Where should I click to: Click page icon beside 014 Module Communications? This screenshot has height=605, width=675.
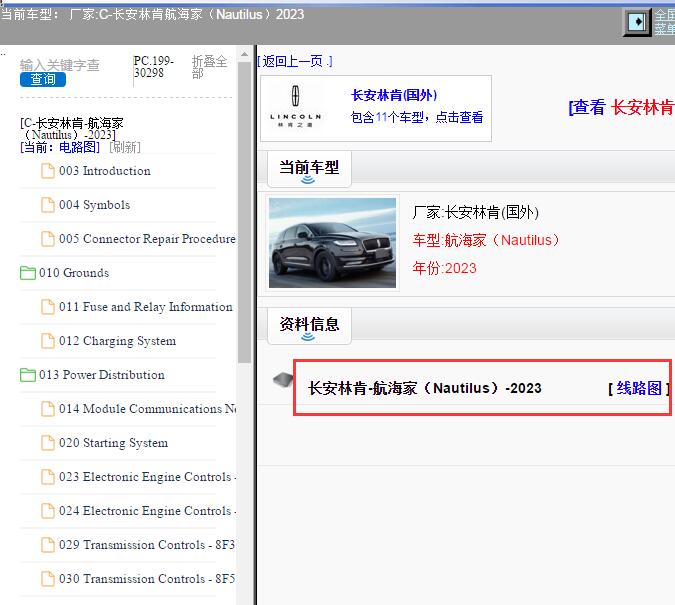tap(48, 409)
